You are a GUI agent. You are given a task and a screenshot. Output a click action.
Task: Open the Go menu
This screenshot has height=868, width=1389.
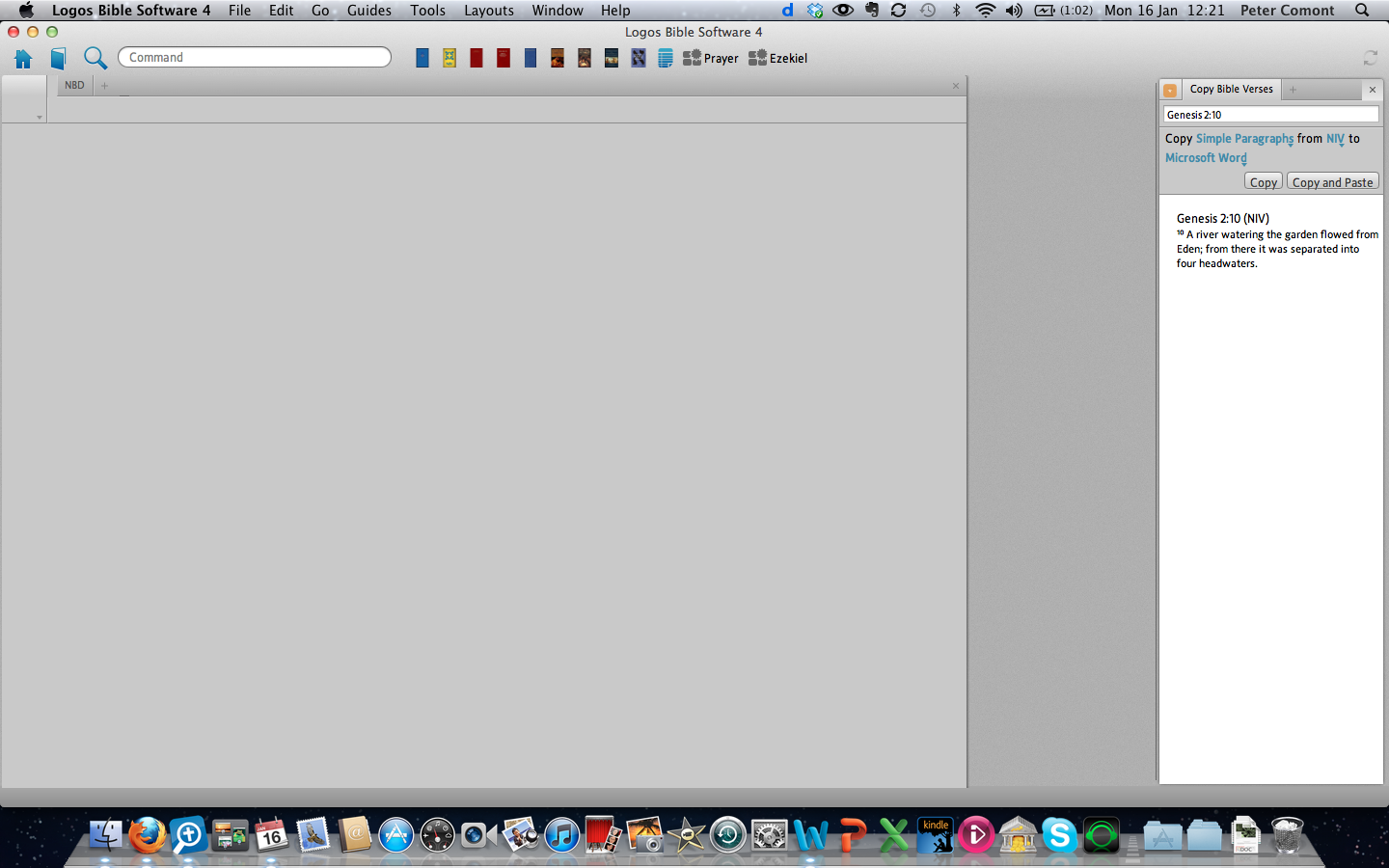click(x=320, y=11)
